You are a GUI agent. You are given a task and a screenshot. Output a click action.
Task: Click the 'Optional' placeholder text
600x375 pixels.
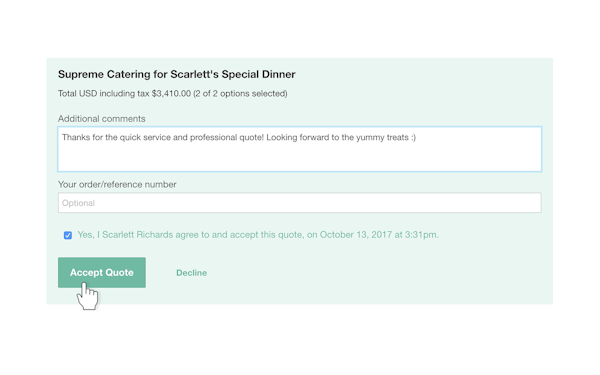coord(78,203)
